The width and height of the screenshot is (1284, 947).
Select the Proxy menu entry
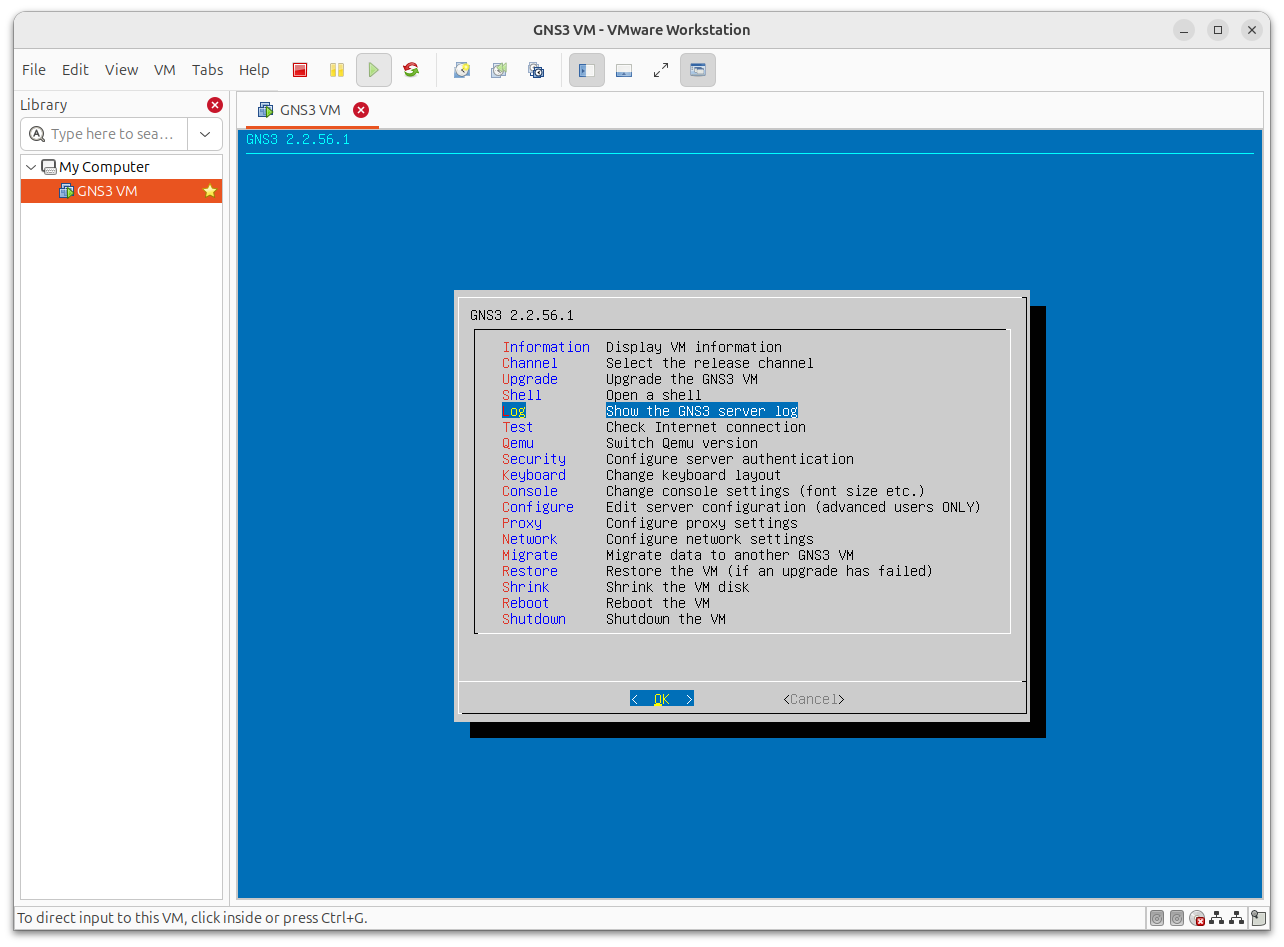click(x=522, y=523)
